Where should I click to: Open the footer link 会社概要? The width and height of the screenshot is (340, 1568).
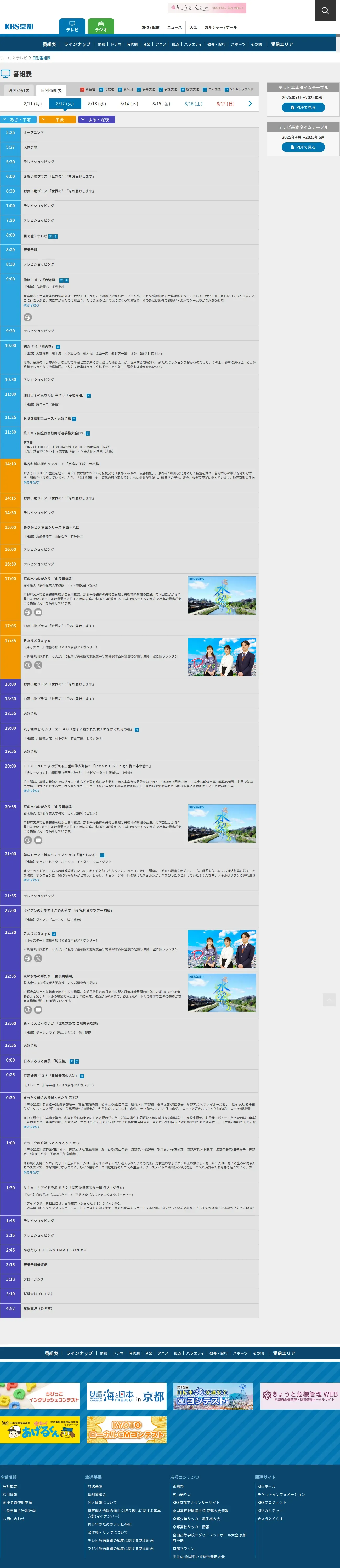coord(10,1486)
